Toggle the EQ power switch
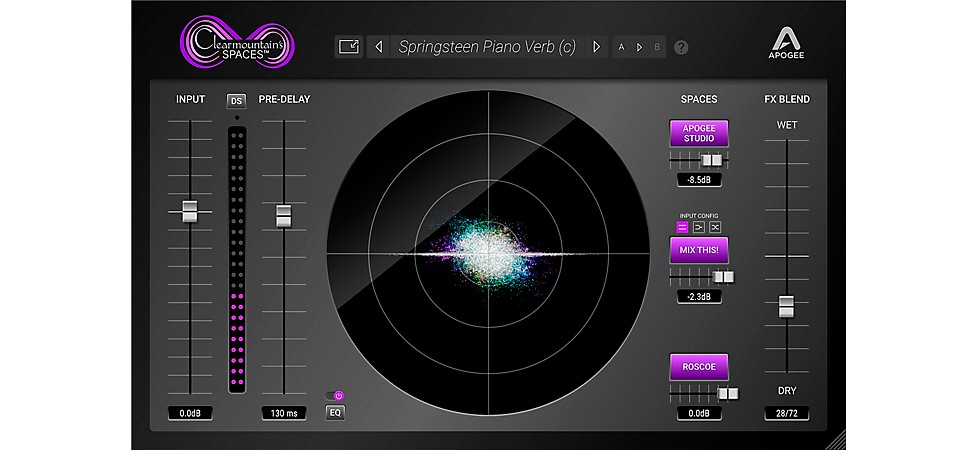The width and height of the screenshot is (976, 450). click(335, 396)
